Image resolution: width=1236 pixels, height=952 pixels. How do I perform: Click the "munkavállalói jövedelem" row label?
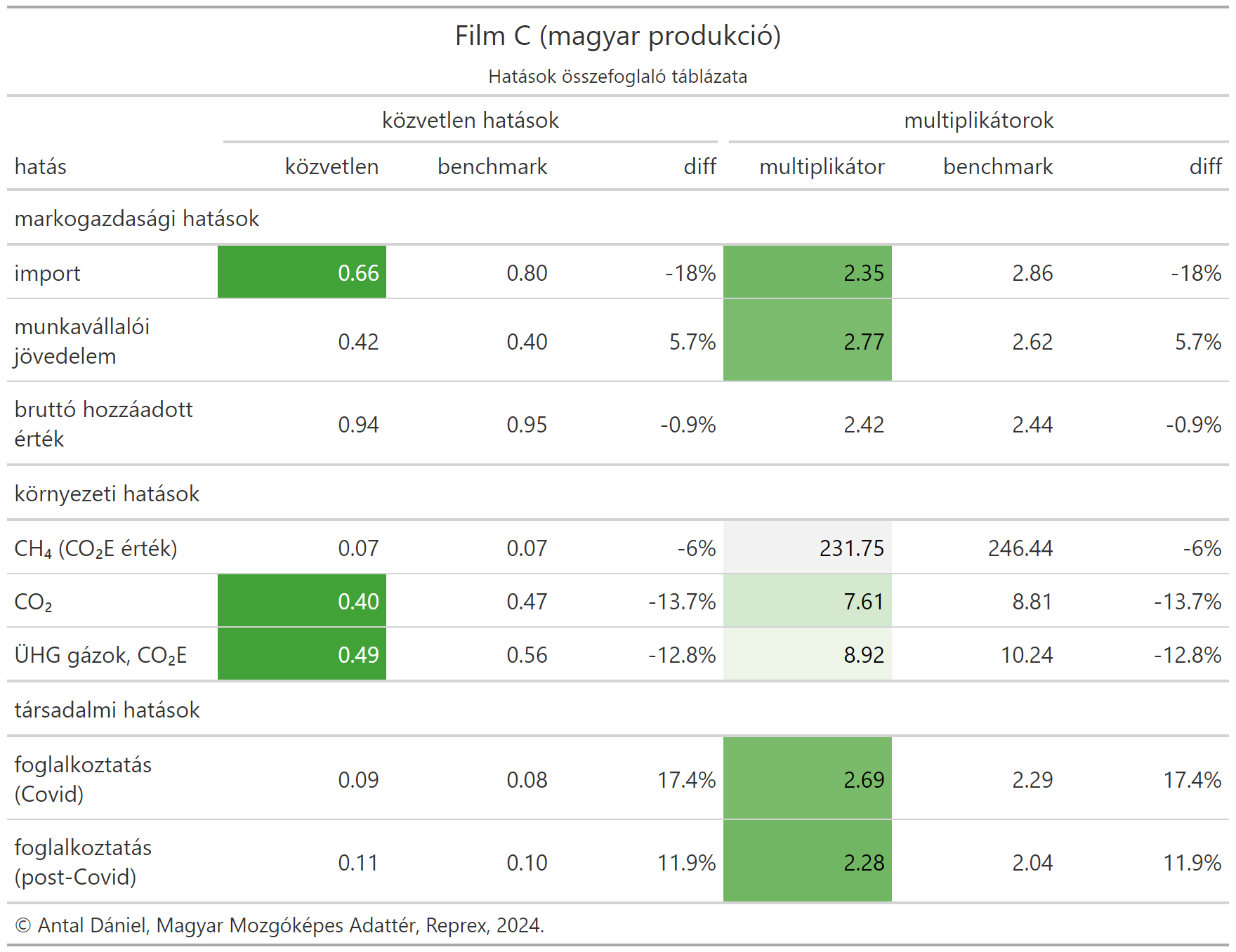(x=82, y=341)
